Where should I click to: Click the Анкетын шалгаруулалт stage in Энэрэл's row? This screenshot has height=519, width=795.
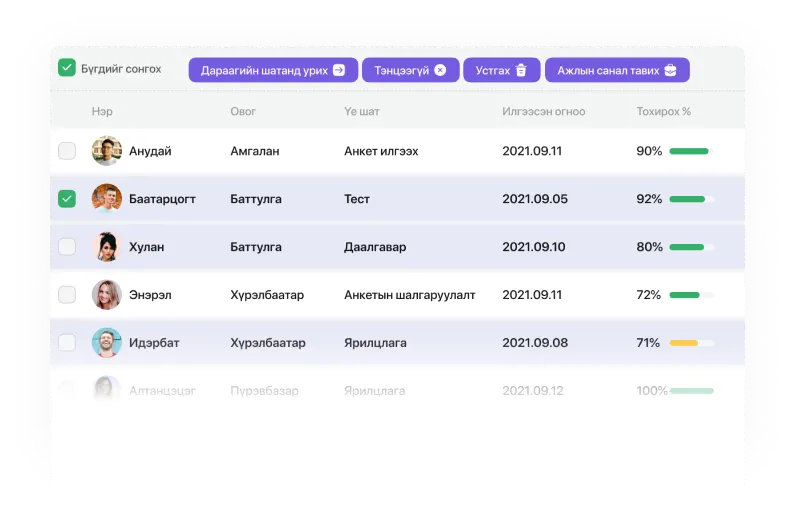(x=409, y=295)
